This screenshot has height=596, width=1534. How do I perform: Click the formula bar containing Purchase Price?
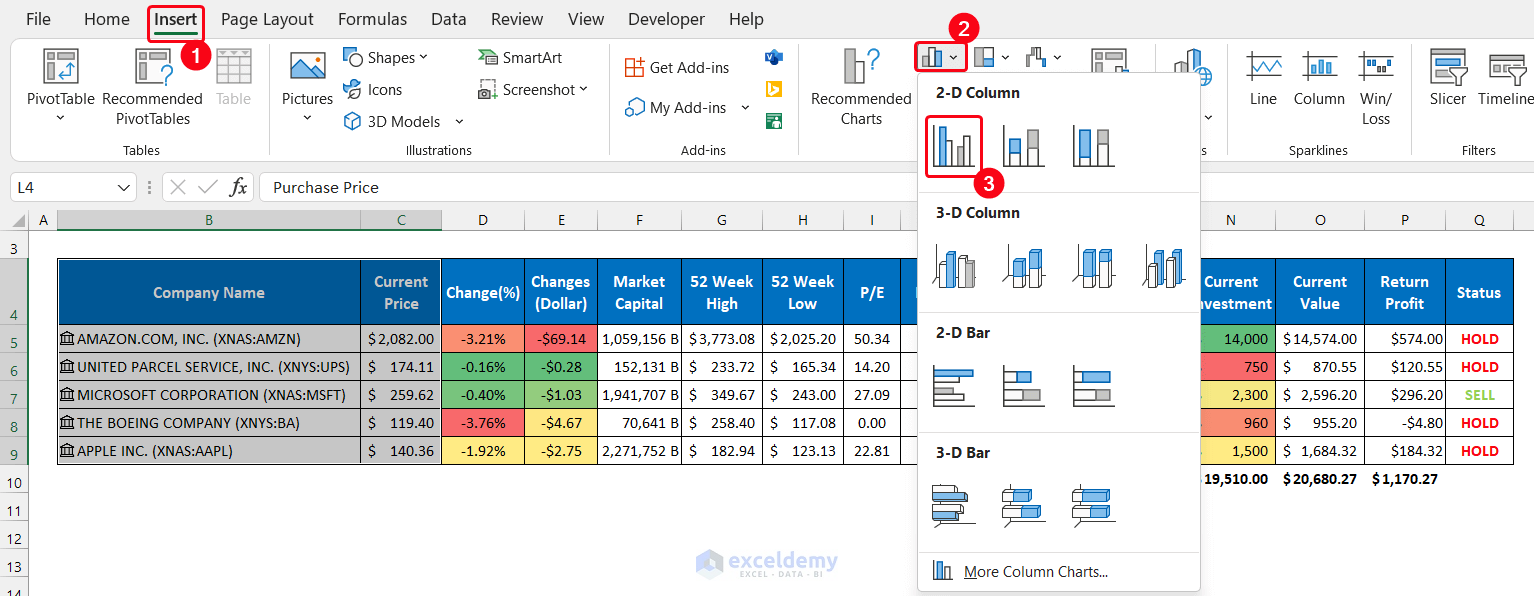click(x=895, y=187)
